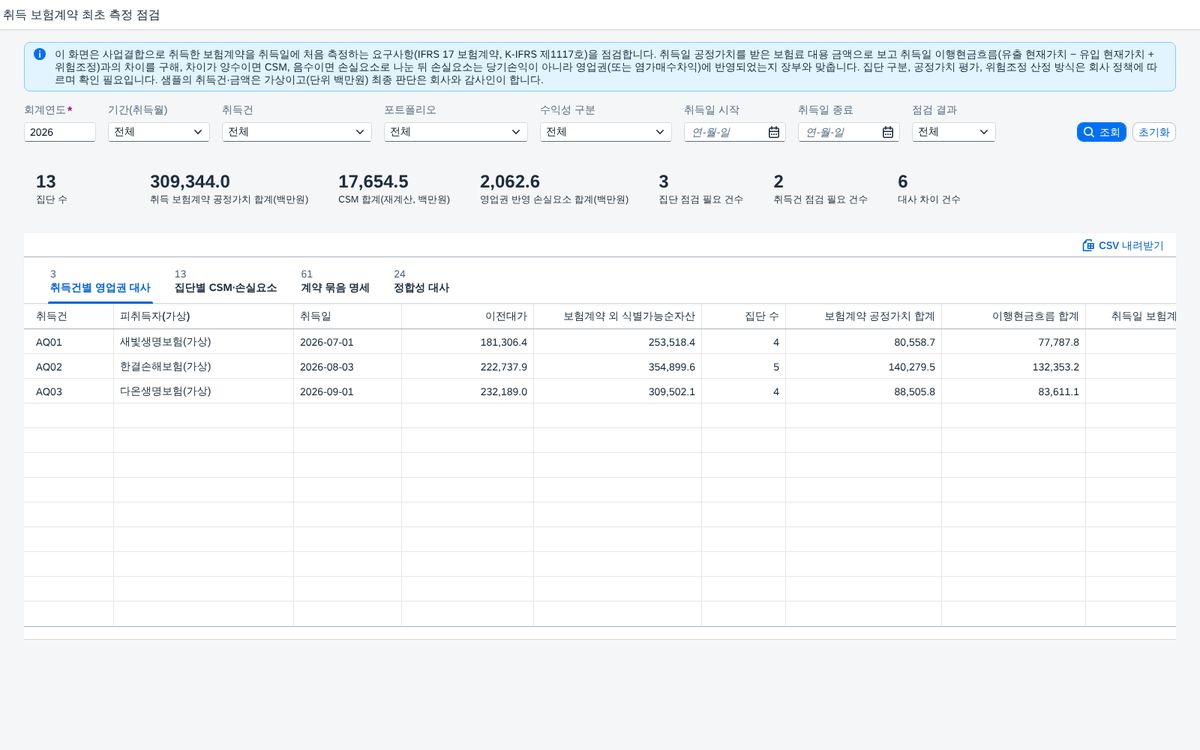Image resolution: width=1200 pixels, height=750 pixels.
Task: Open calendar picker for 취득일 종료
Action: tap(888, 132)
